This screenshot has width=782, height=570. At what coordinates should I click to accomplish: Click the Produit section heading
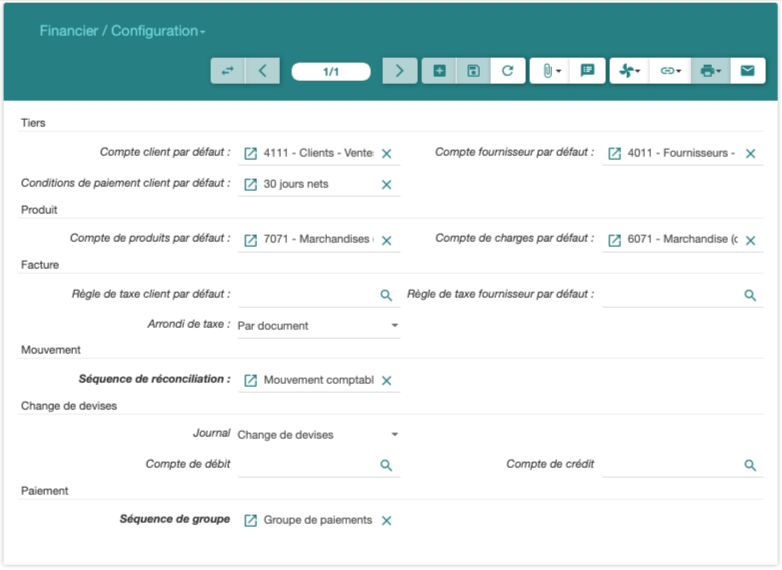pos(39,210)
